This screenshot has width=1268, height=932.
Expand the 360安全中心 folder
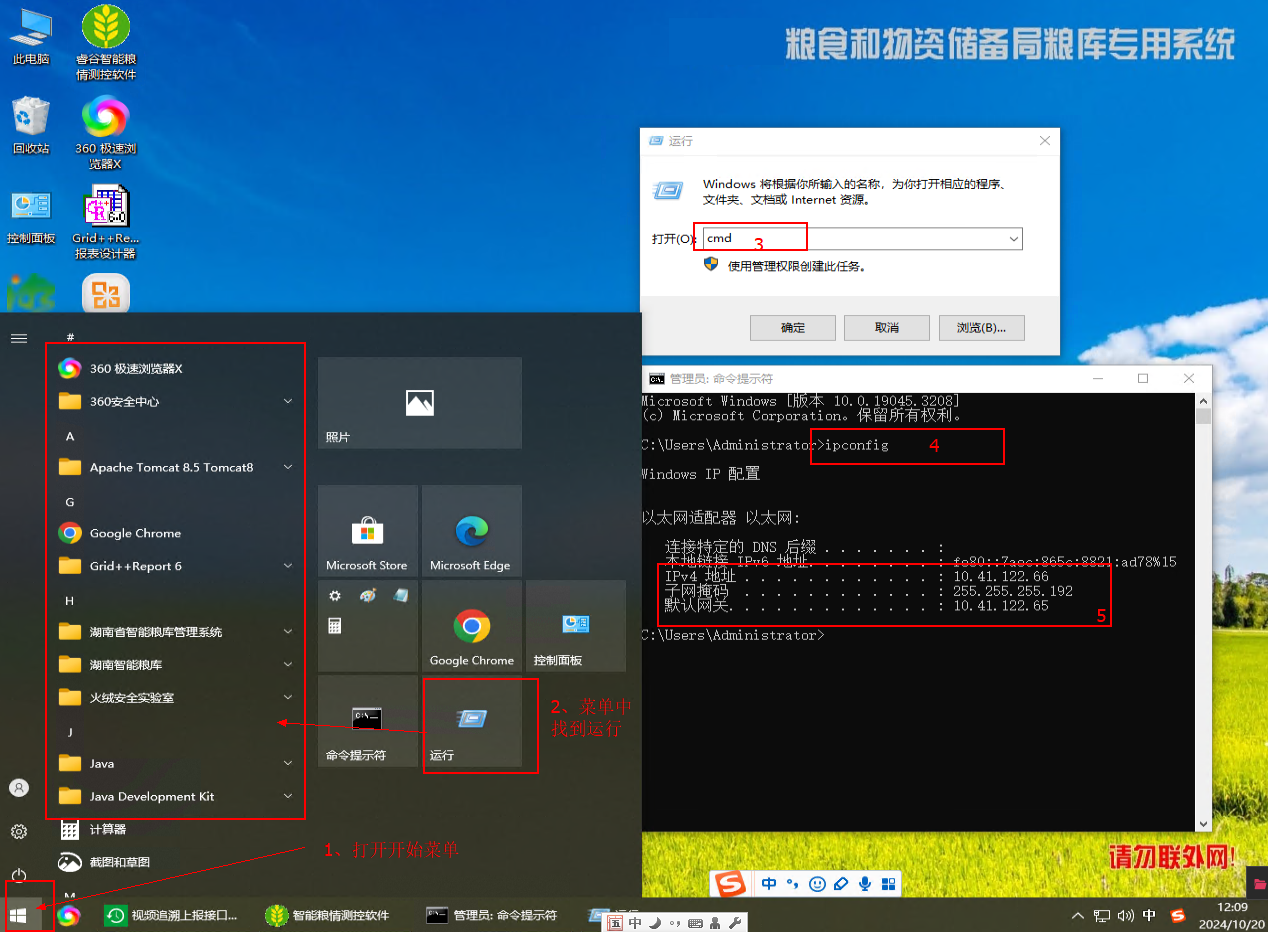tap(176, 401)
